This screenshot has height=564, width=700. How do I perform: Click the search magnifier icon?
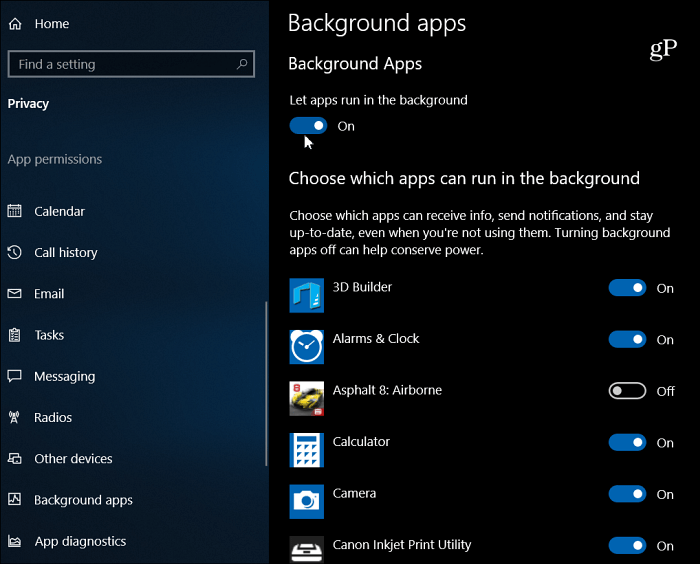point(242,64)
